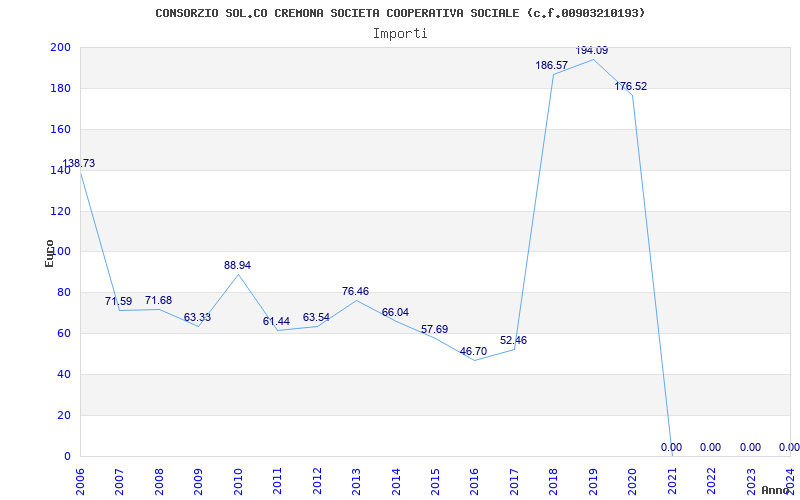Viewport: 800px width, 500px height.
Task: Click the 52.46 data label
Action: (x=514, y=340)
